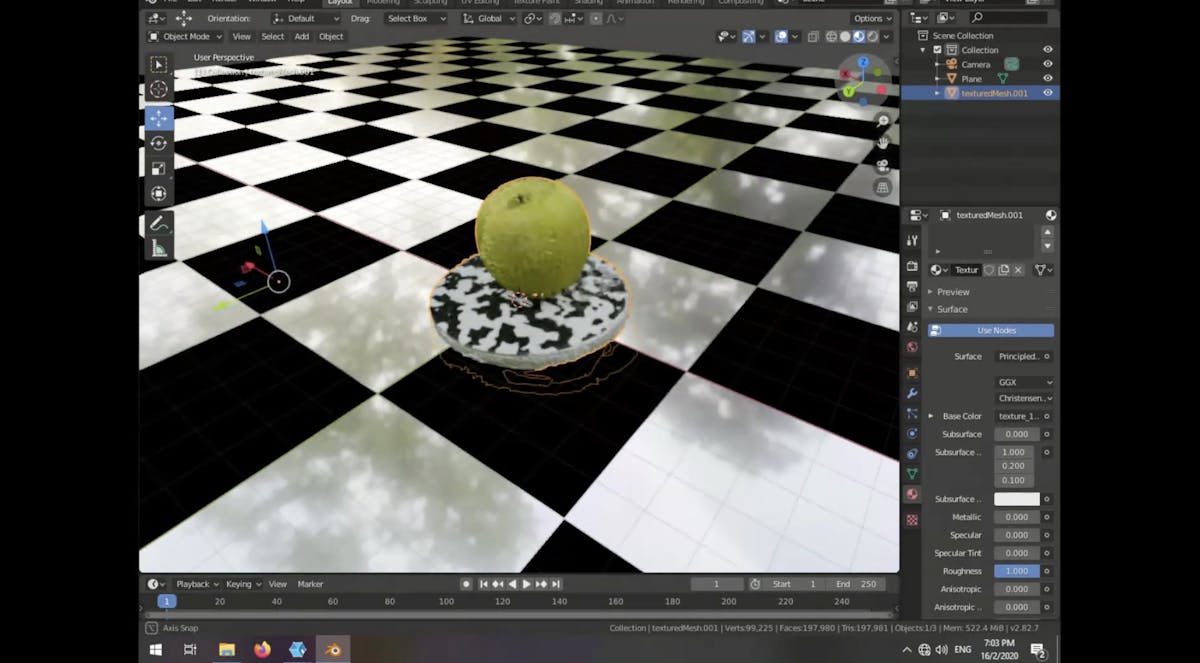Click the play animation button
The height and width of the screenshot is (663, 1200).
[527, 584]
